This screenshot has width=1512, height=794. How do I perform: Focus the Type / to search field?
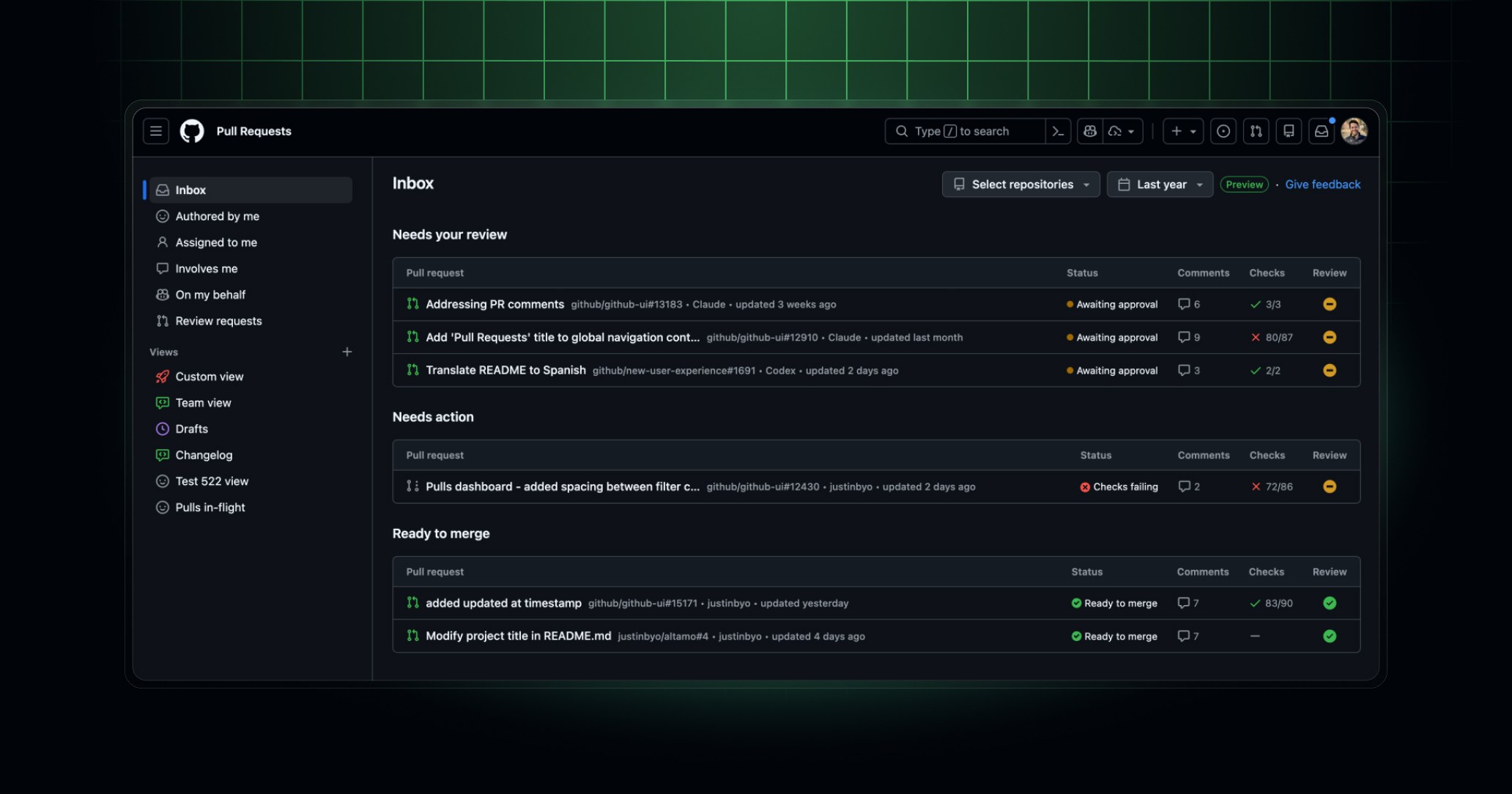966,131
